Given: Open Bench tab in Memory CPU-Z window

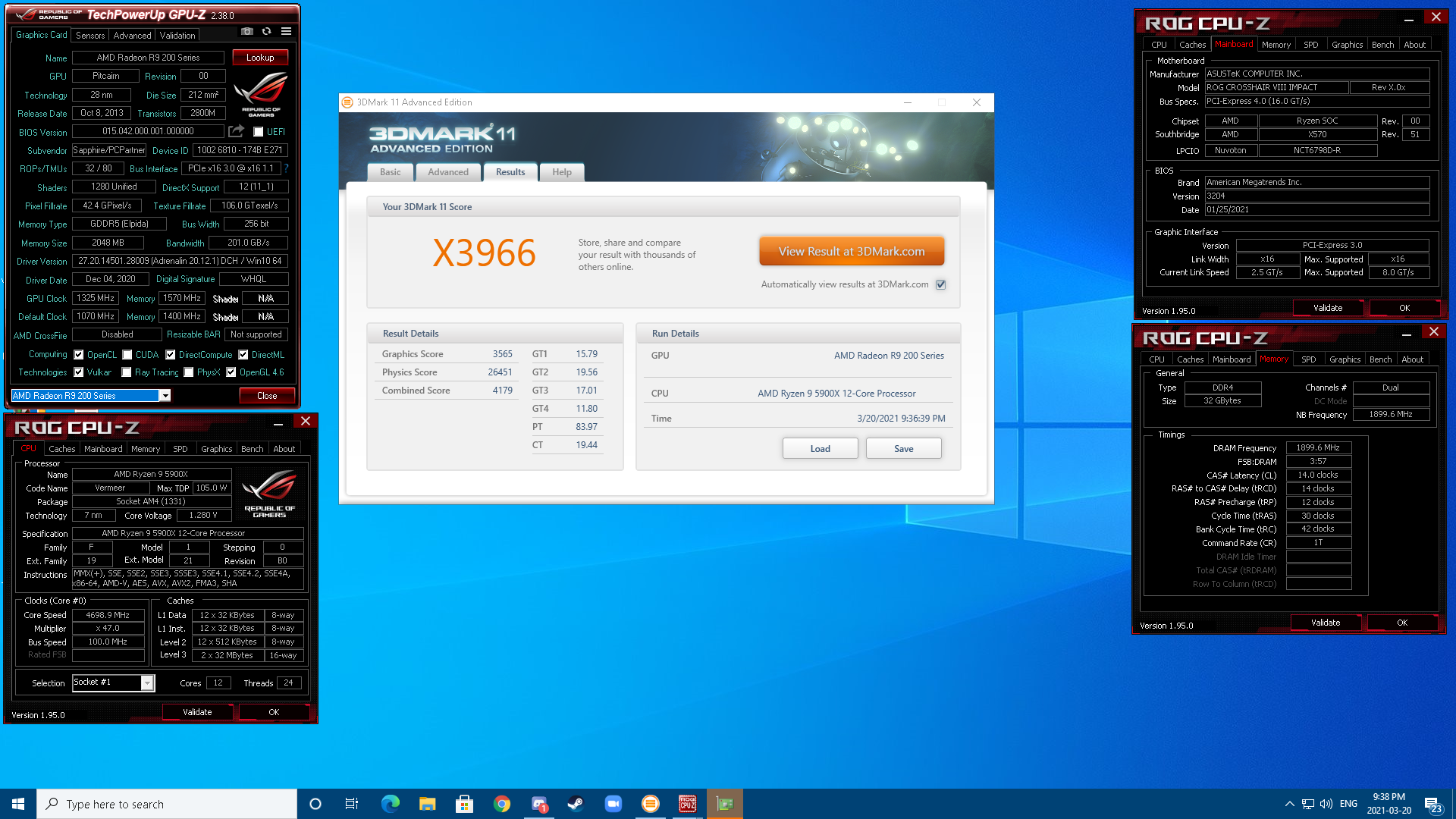Looking at the screenshot, I should [x=1380, y=359].
